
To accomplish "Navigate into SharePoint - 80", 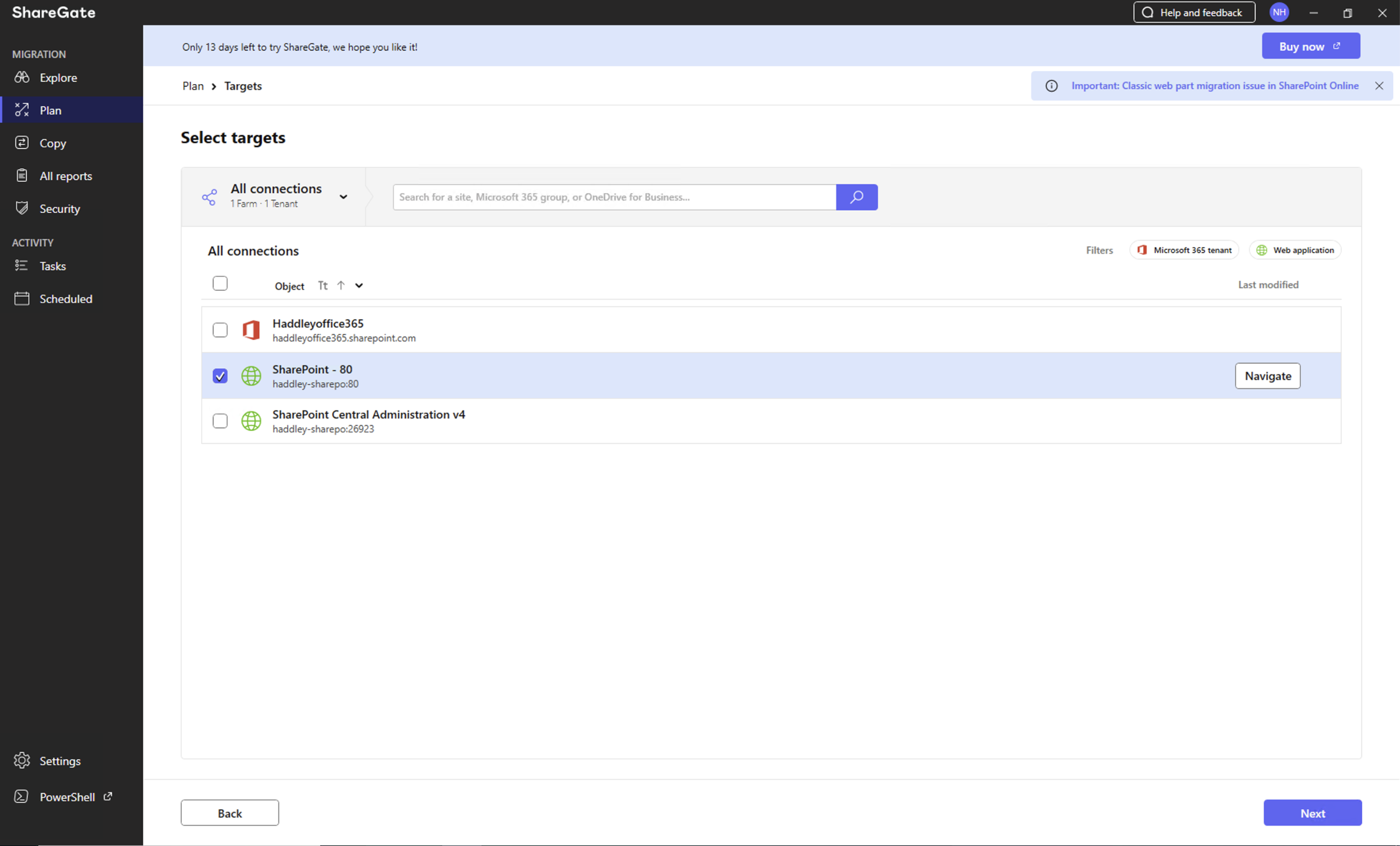I will 1267,376.
